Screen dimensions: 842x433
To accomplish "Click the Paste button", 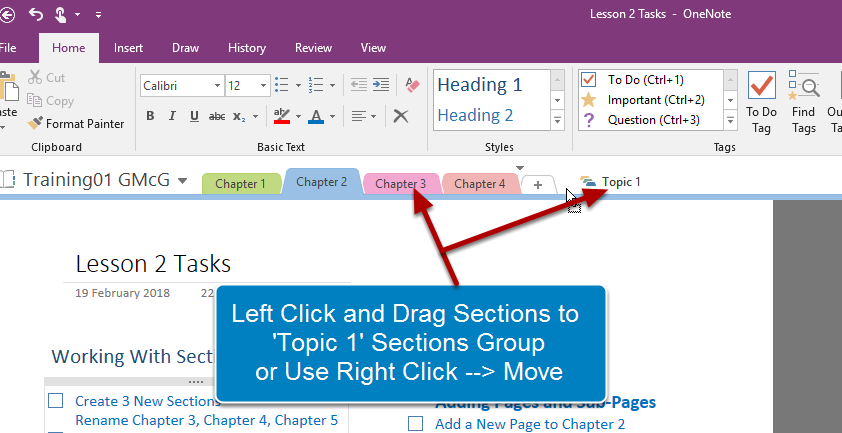I will (x=9, y=99).
